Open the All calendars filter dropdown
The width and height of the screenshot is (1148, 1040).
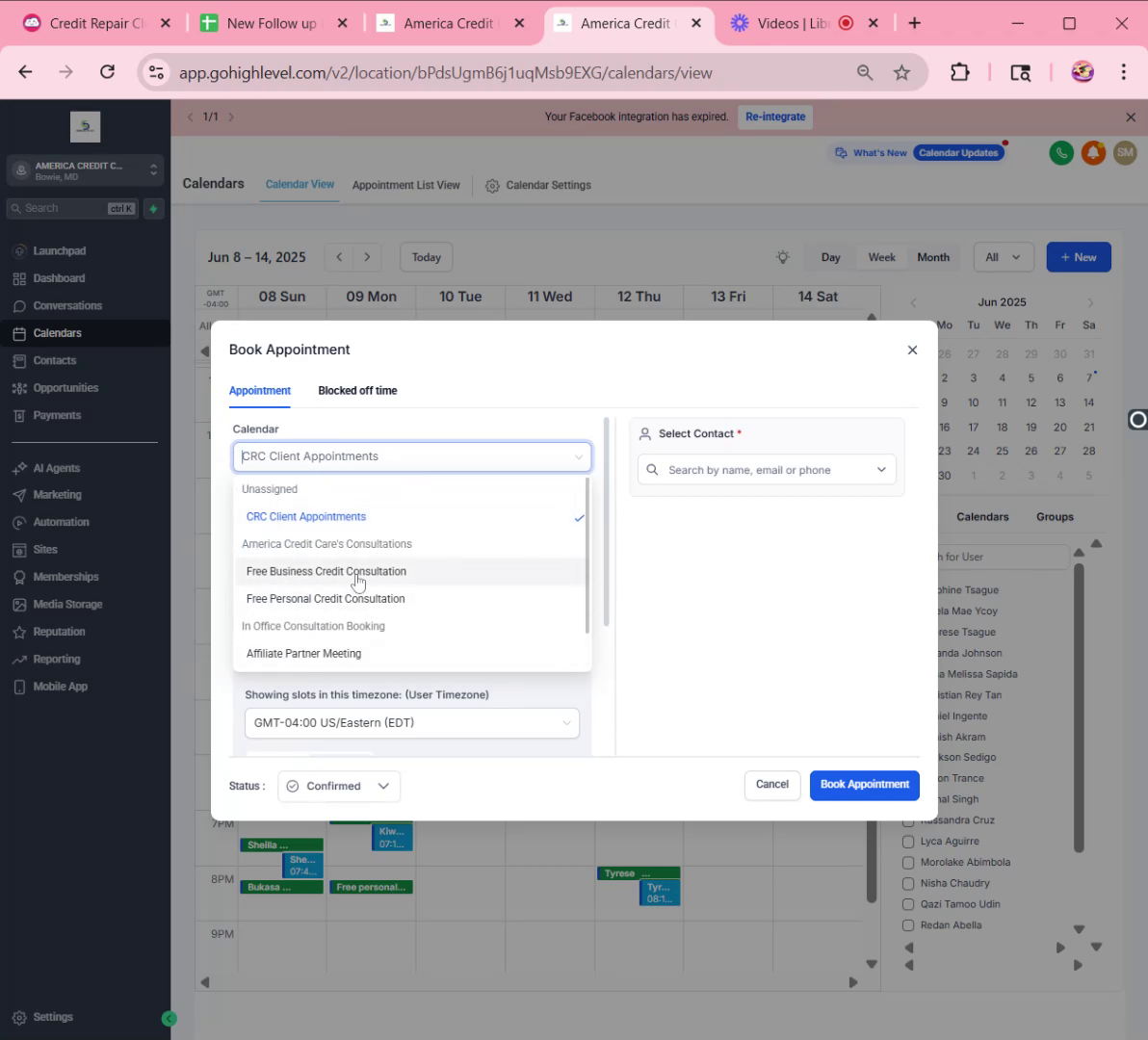[x=1003, y=257]
